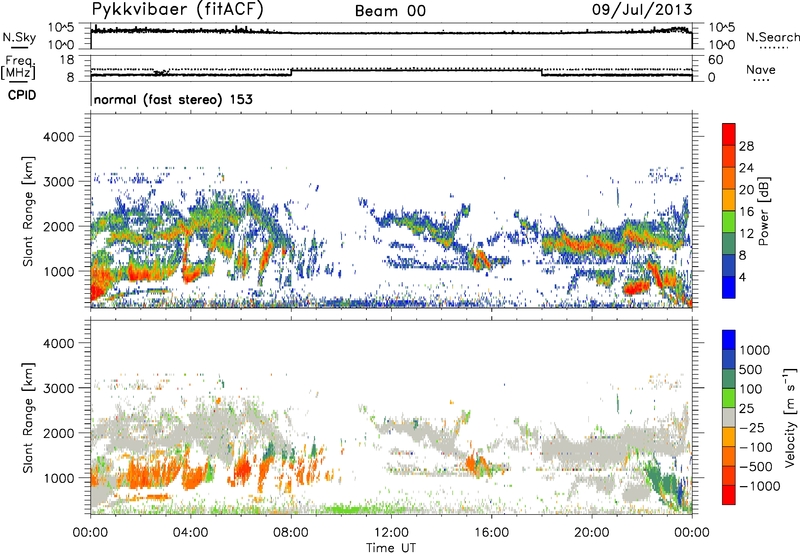
Task: Click the "Nave" legend label
Action: coord(761,70)
